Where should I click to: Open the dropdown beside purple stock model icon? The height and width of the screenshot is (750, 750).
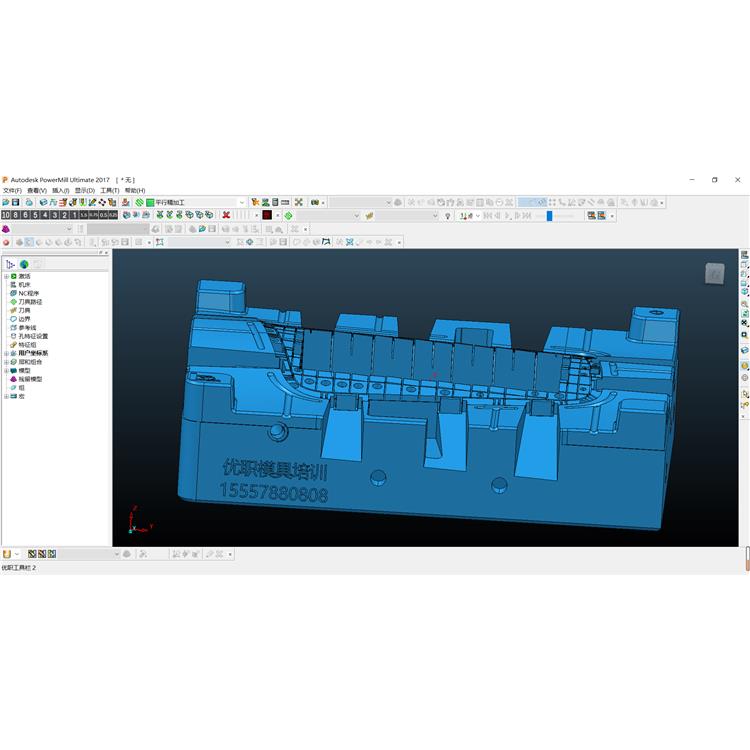(68, 229)
